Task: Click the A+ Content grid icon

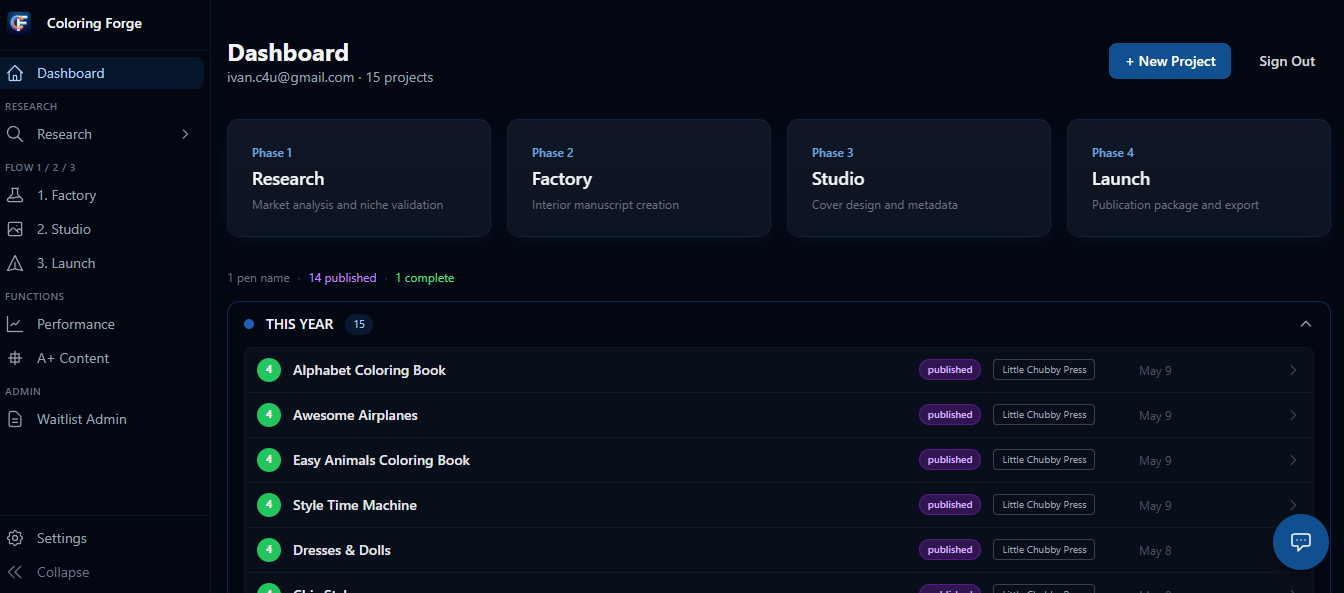Action: (x=15, y=358)
